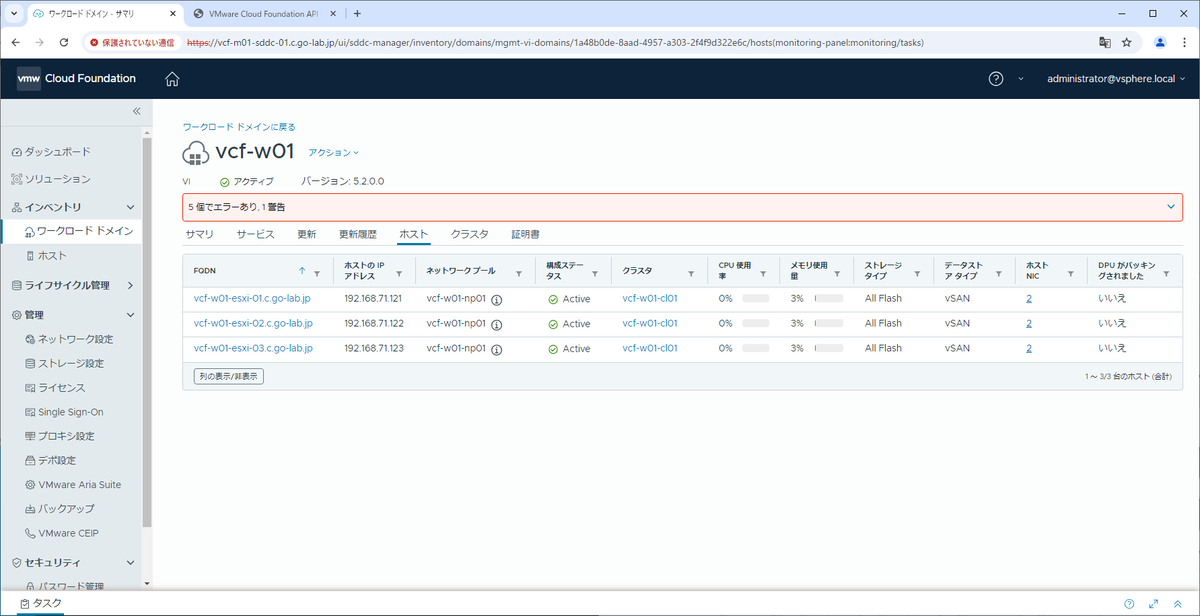Open ソリューション in sidebar
Viewport: 1200px width, 616px height.
tap(51, 179)
